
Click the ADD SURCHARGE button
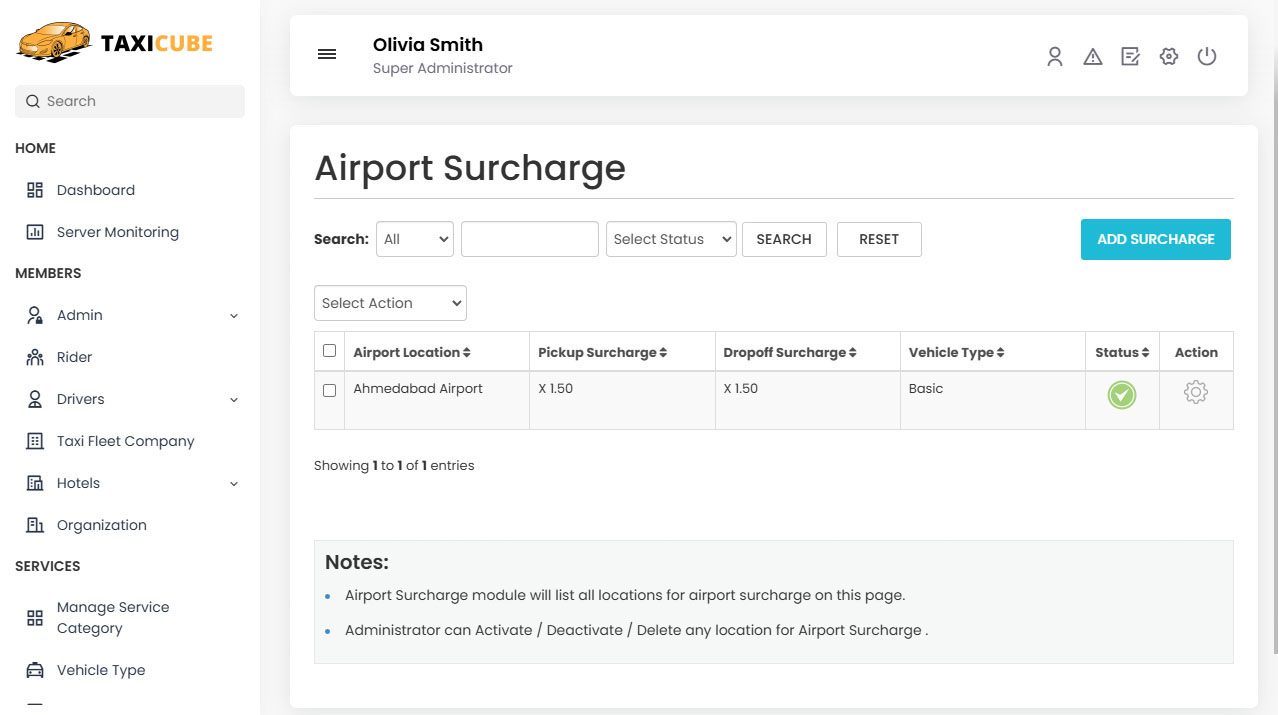tap(1155, 240)
